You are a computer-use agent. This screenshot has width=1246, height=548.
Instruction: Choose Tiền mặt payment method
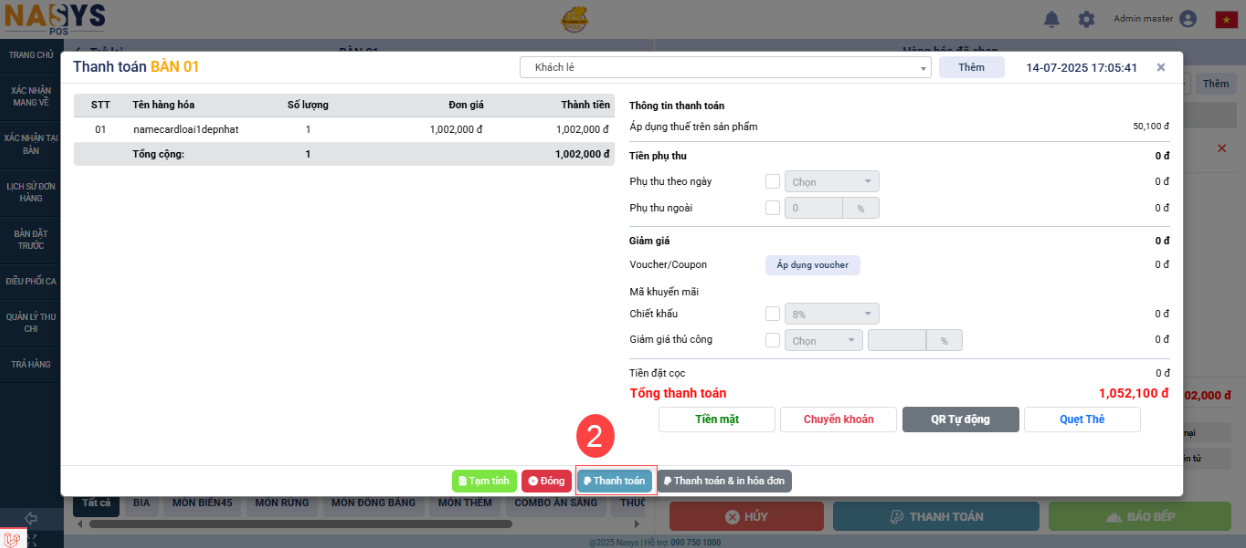[716, 419]
